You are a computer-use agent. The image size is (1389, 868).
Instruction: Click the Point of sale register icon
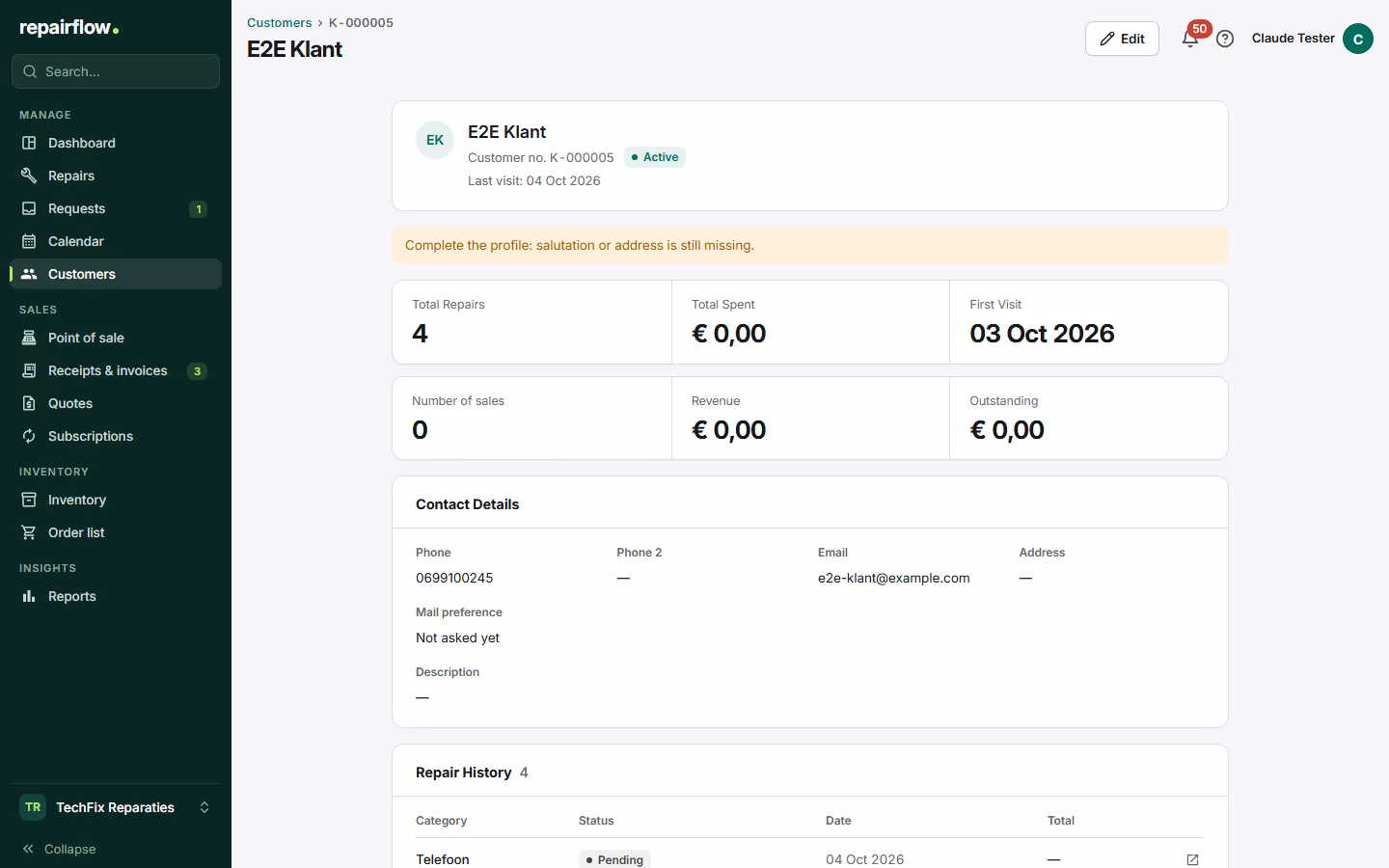point(29,338)
